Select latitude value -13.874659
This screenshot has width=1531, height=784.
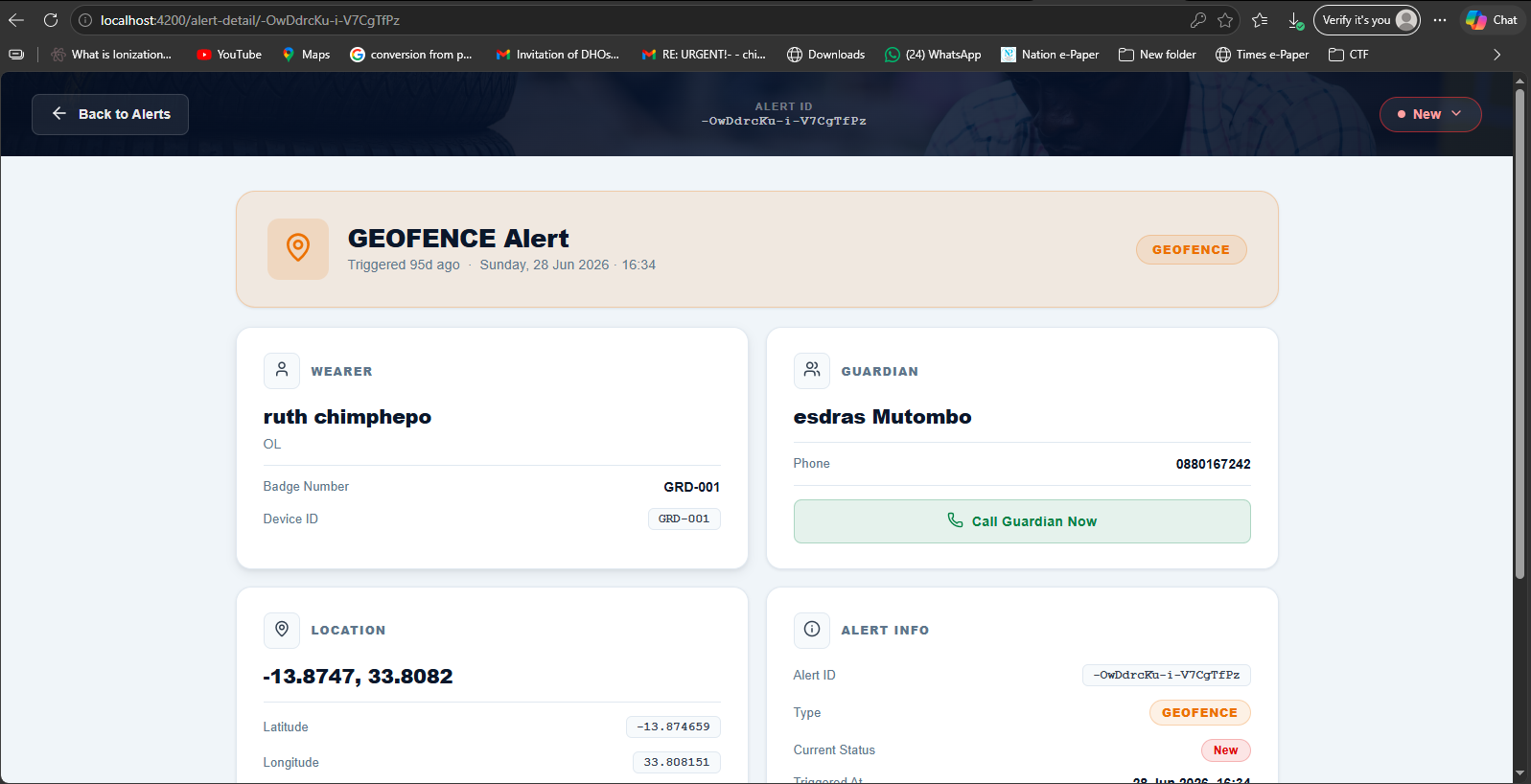click(673, 726)
